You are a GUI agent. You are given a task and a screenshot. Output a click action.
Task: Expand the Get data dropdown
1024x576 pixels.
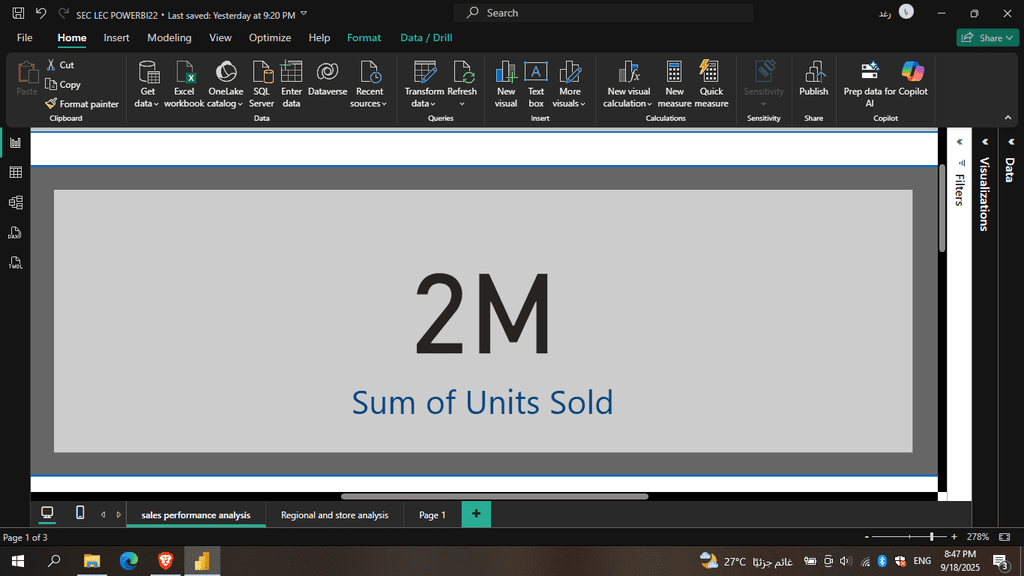(148, 103)
